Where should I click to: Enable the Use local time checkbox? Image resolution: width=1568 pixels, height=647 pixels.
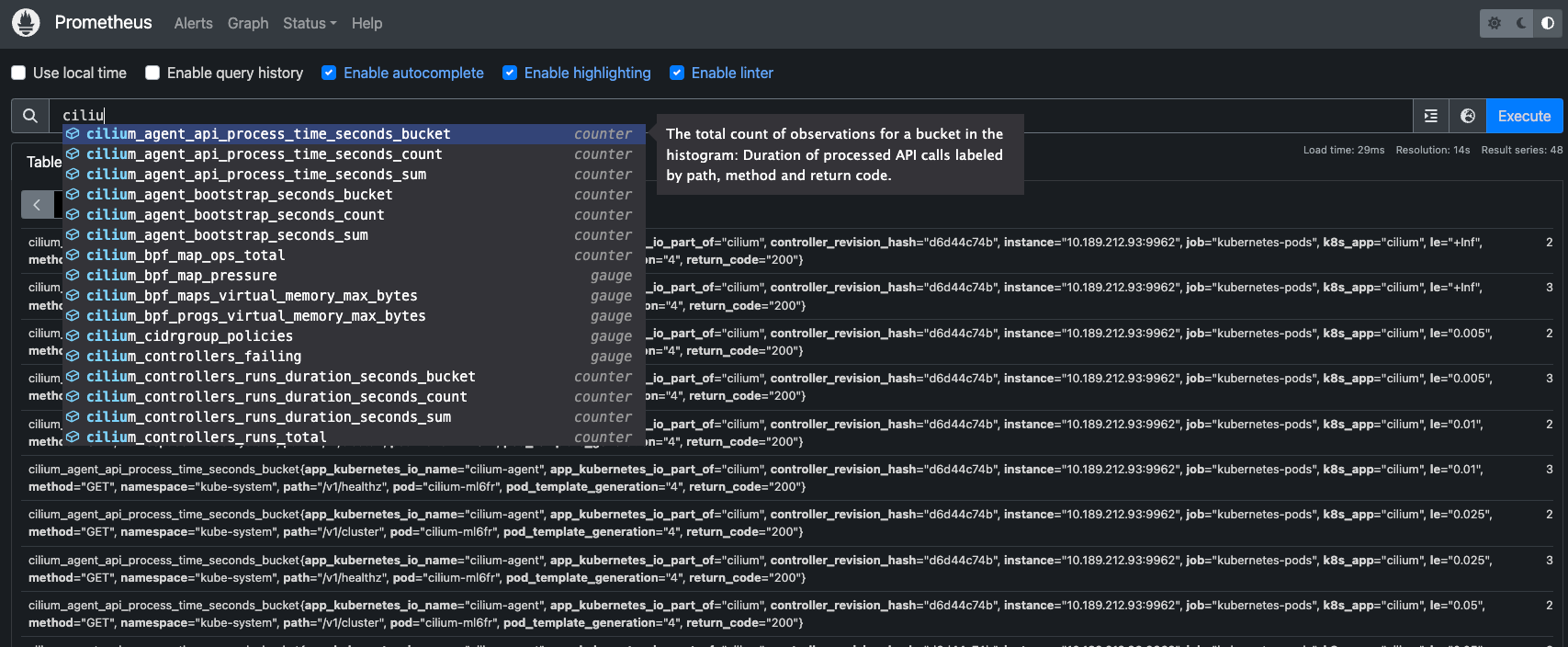18,73
